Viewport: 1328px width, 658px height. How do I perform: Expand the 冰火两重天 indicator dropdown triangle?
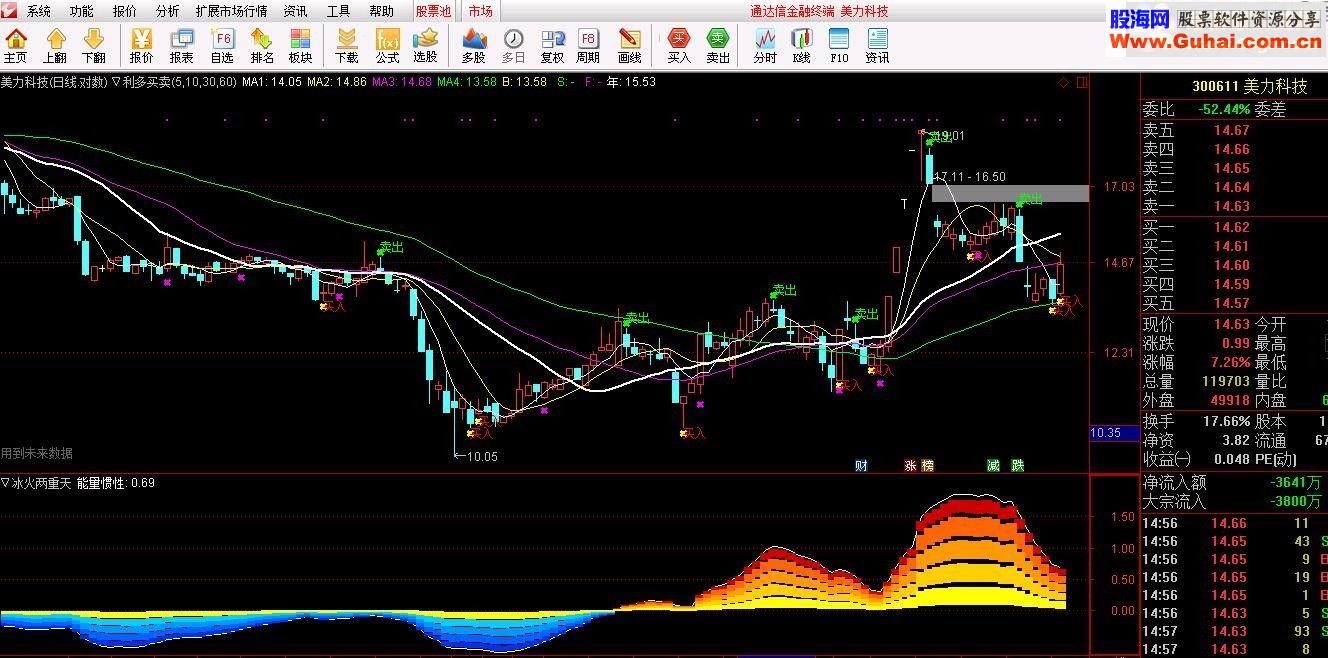click(5, 482)
